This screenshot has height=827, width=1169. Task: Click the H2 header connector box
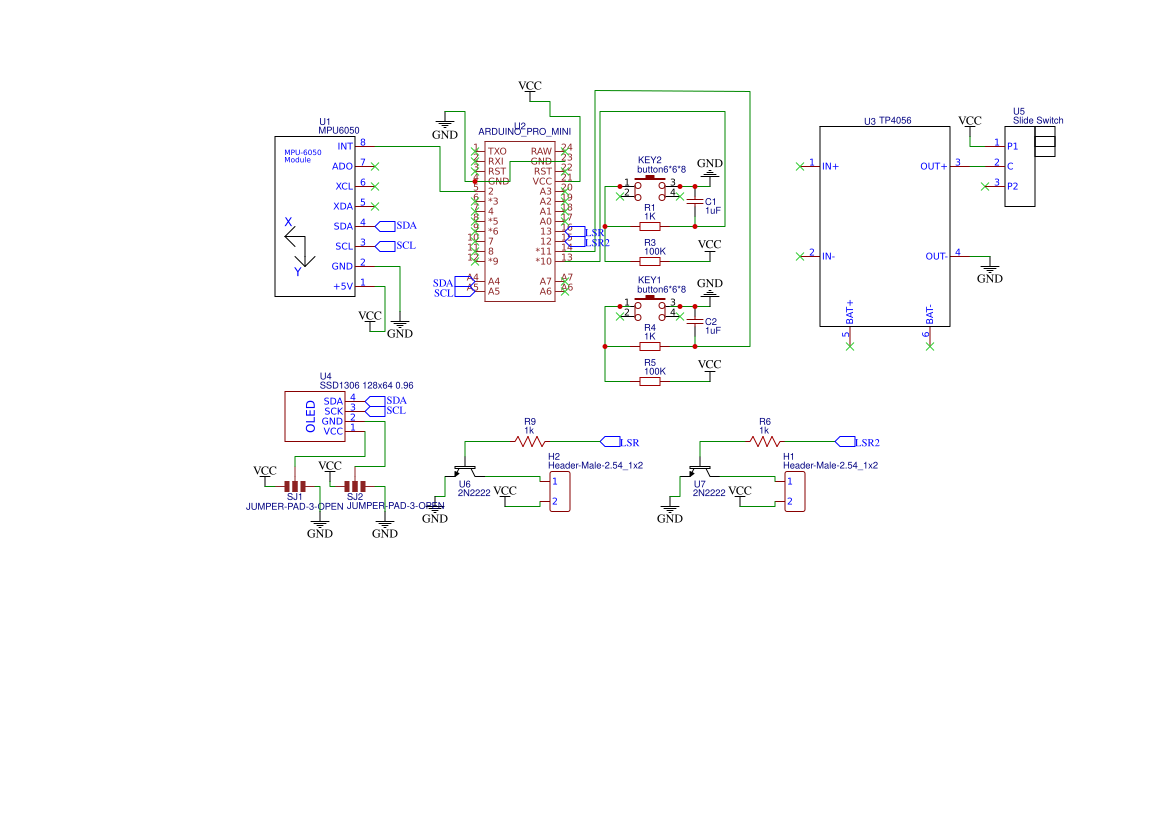(x=559, y=491)
